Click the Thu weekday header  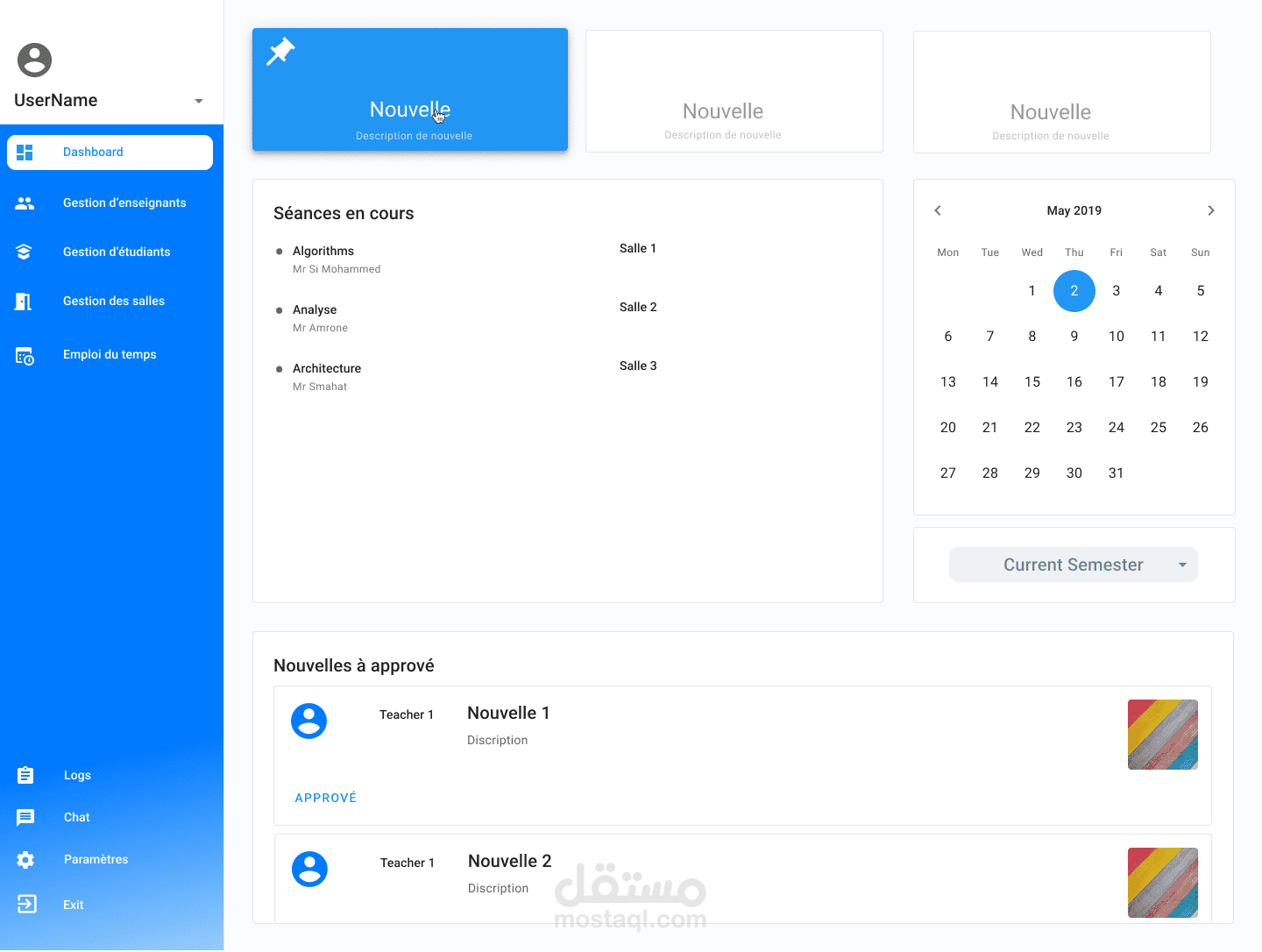pos(1074,252)
